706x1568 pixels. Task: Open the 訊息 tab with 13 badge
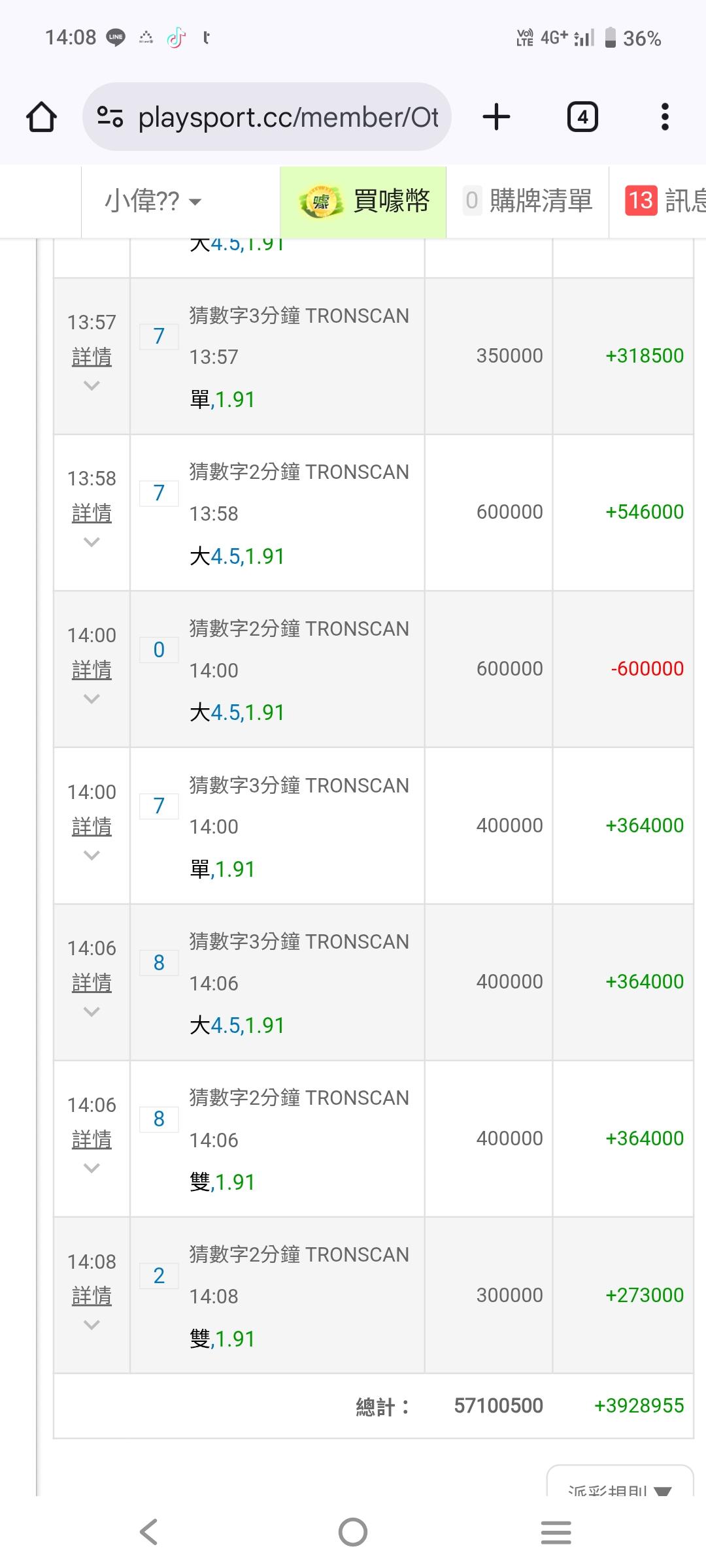coord(664,201)
